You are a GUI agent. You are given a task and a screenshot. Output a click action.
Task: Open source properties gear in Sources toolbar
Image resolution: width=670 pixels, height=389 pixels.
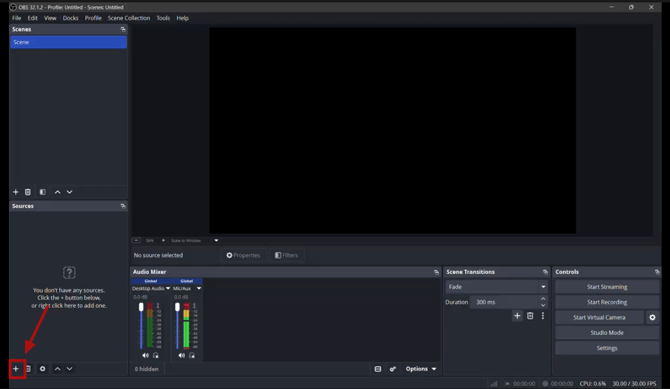coord(42,368)
